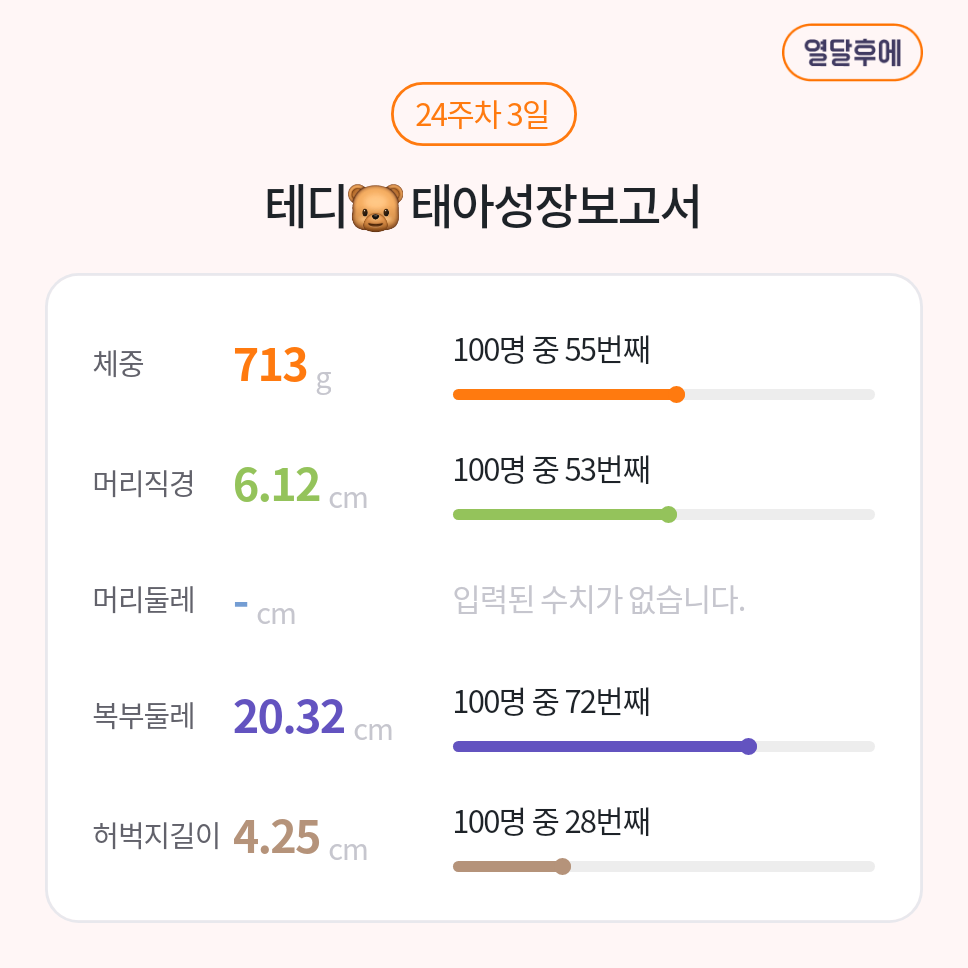Click the 100명 중 55번째 rank text
Screen dimensions: 968x968
[551, 351]
